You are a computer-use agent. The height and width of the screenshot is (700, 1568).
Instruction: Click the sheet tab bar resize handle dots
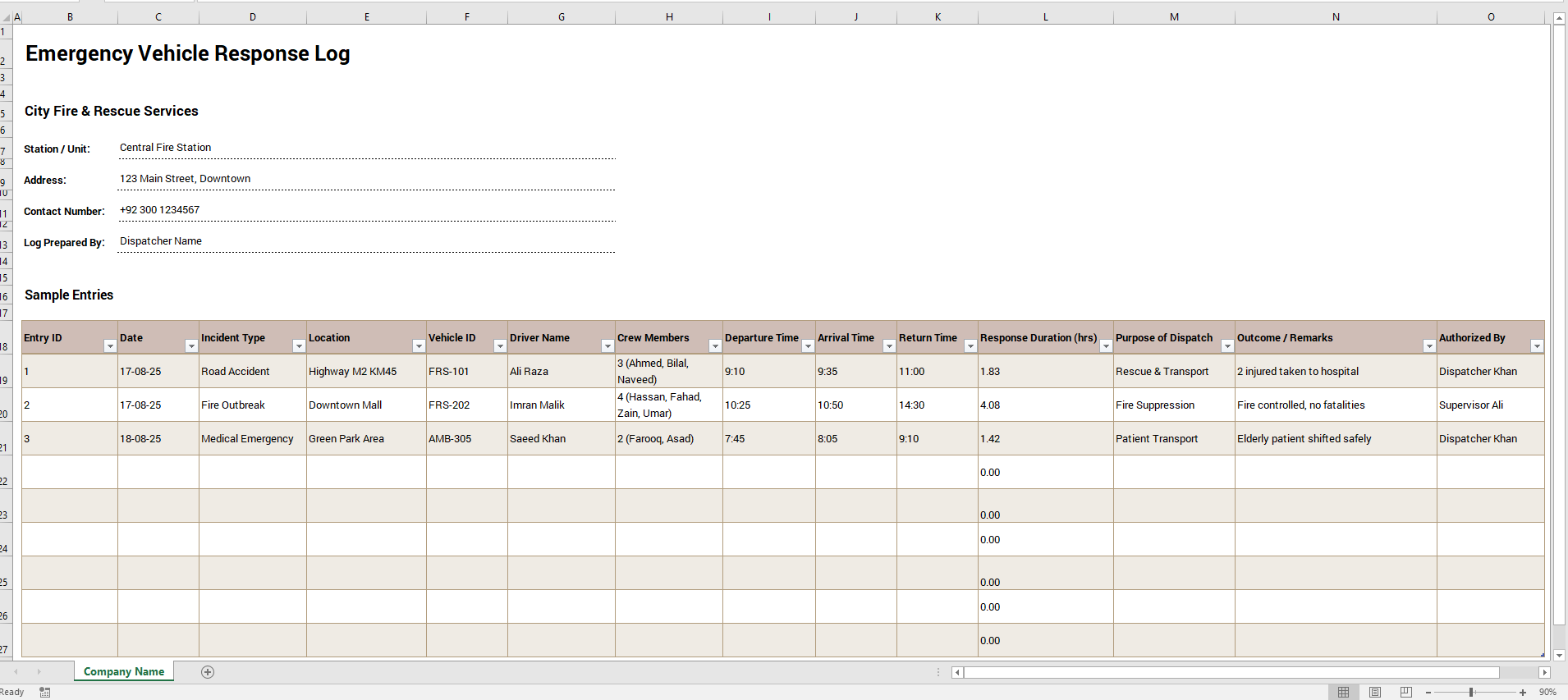point(938,672)
